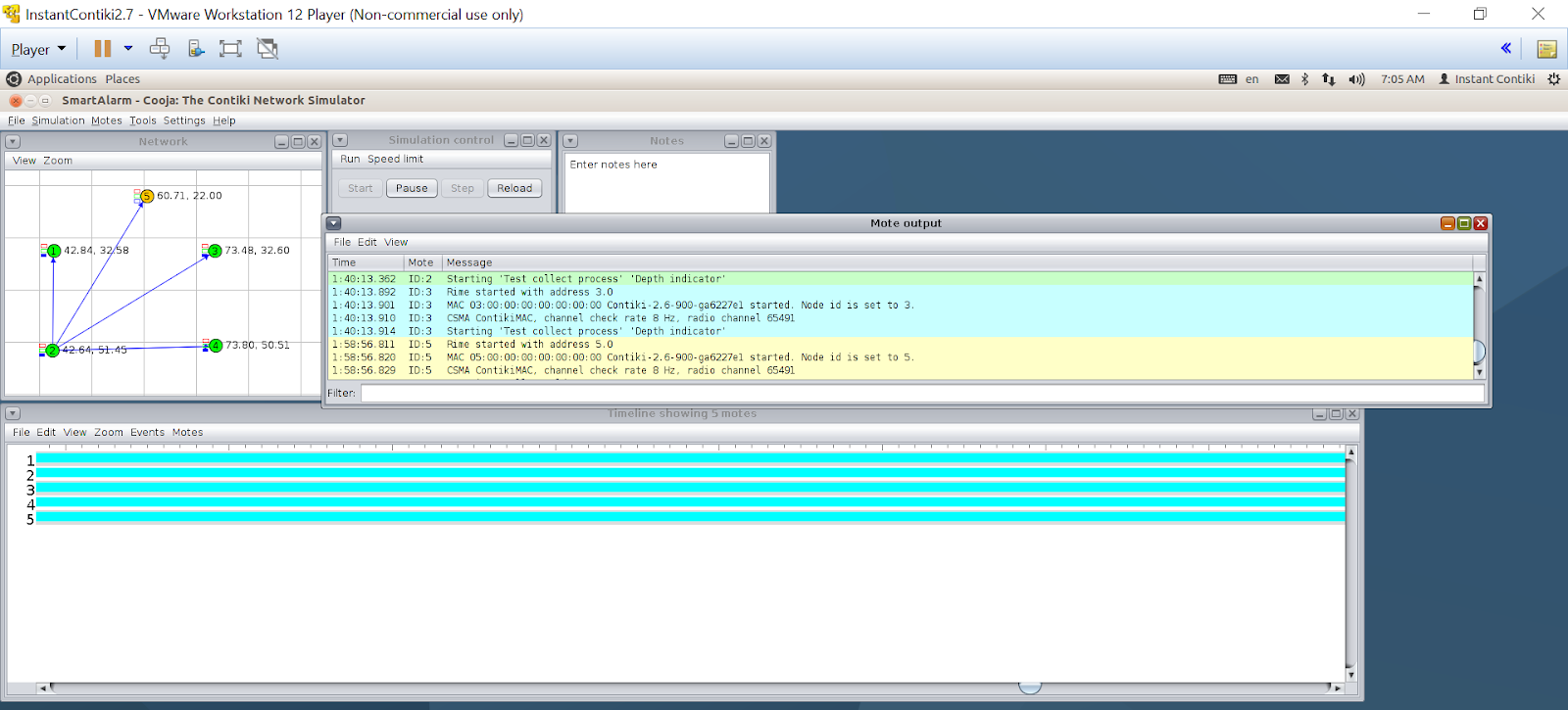The width and height of the screenshot is (1568, 710).
Task: Open Cooja Tools menu
Action: point(143,120)
